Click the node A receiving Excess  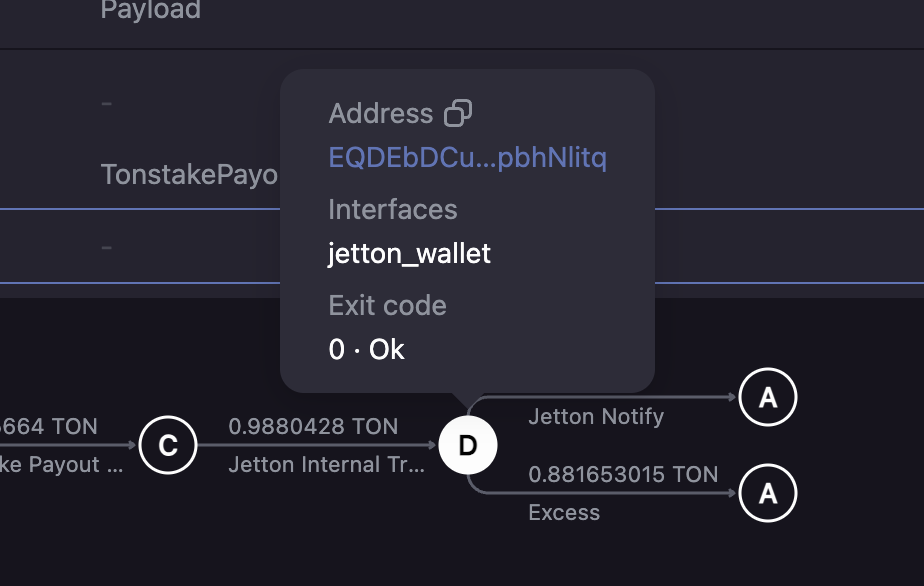point(768,493)
